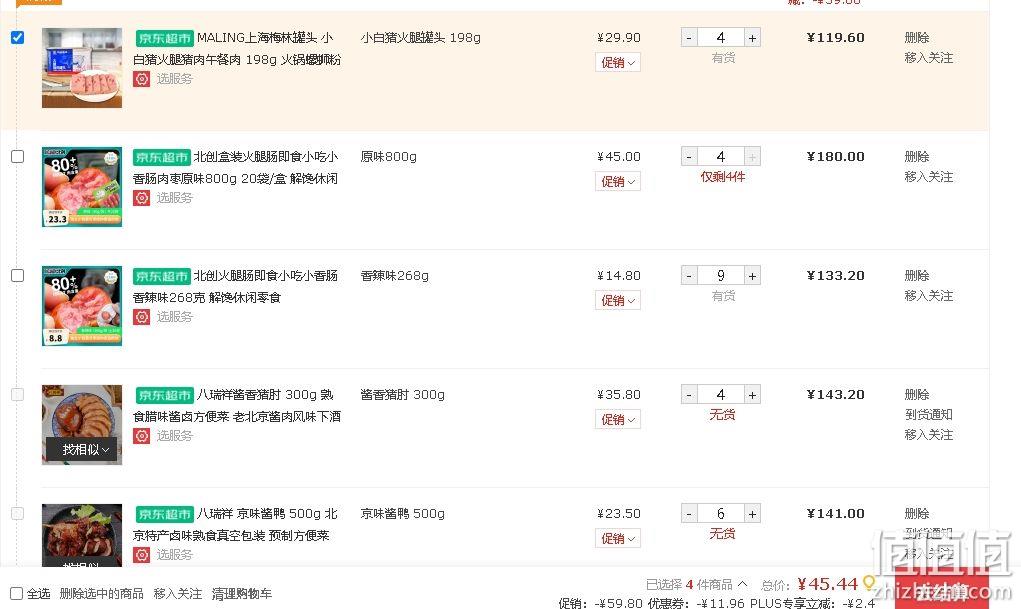The height and width of the screenshot is (609, 1021).
Task: Click the checkbox beside 八瑞祥 京味酱鸭 item
Action: pyautogui.click(x=18, y=513)
